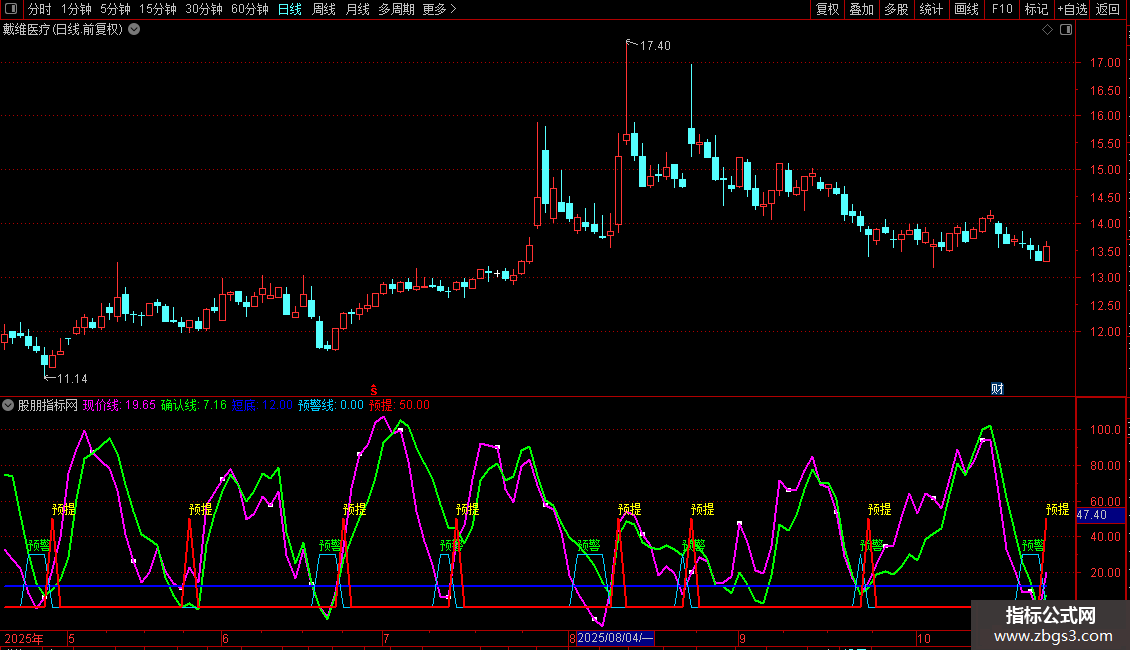This screenshot has height=650, width=1130.
Task: Open the 多周期 multi-period view
Action: (x=396, y=9)
